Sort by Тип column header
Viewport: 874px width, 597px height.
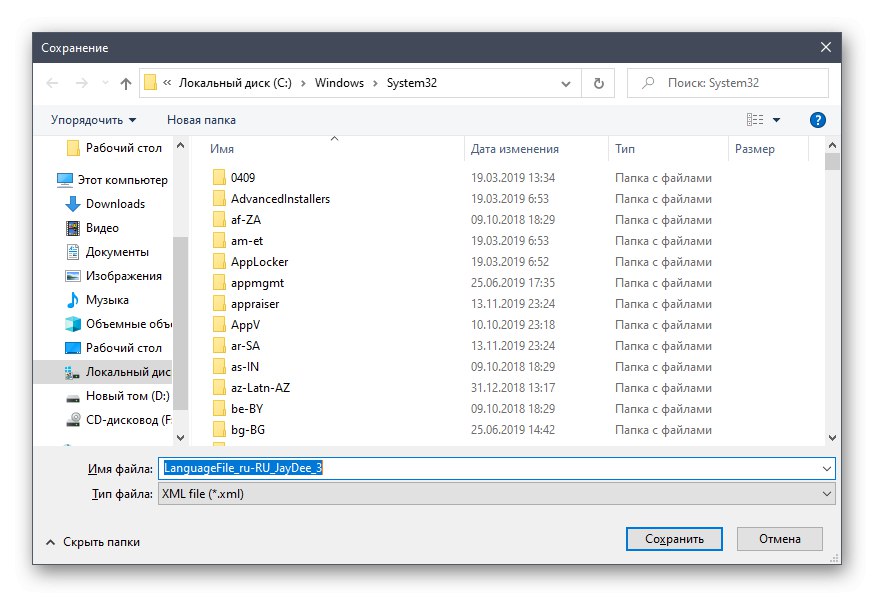[625, 149]
